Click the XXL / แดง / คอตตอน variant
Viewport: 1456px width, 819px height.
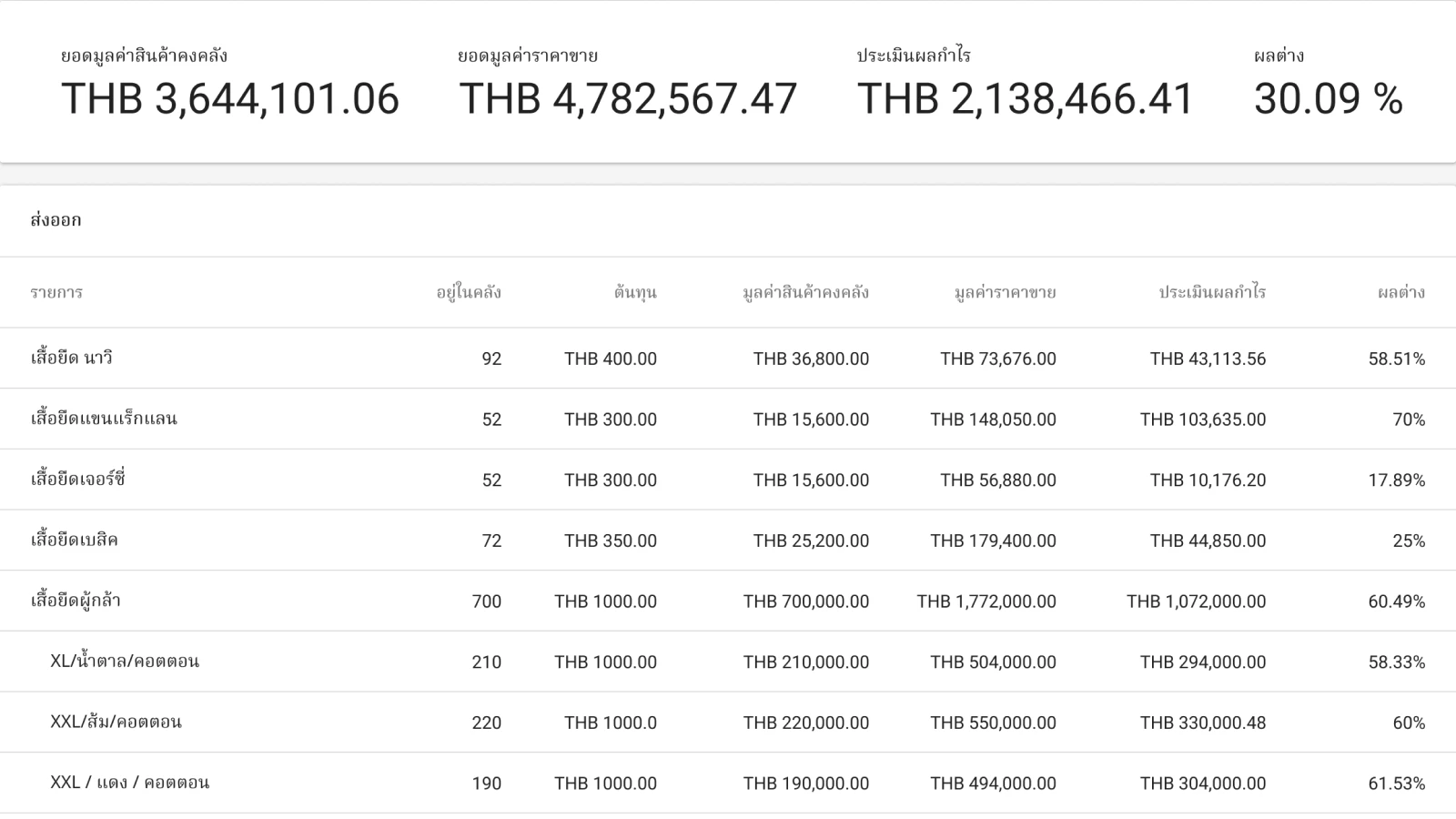coord(129,784)
